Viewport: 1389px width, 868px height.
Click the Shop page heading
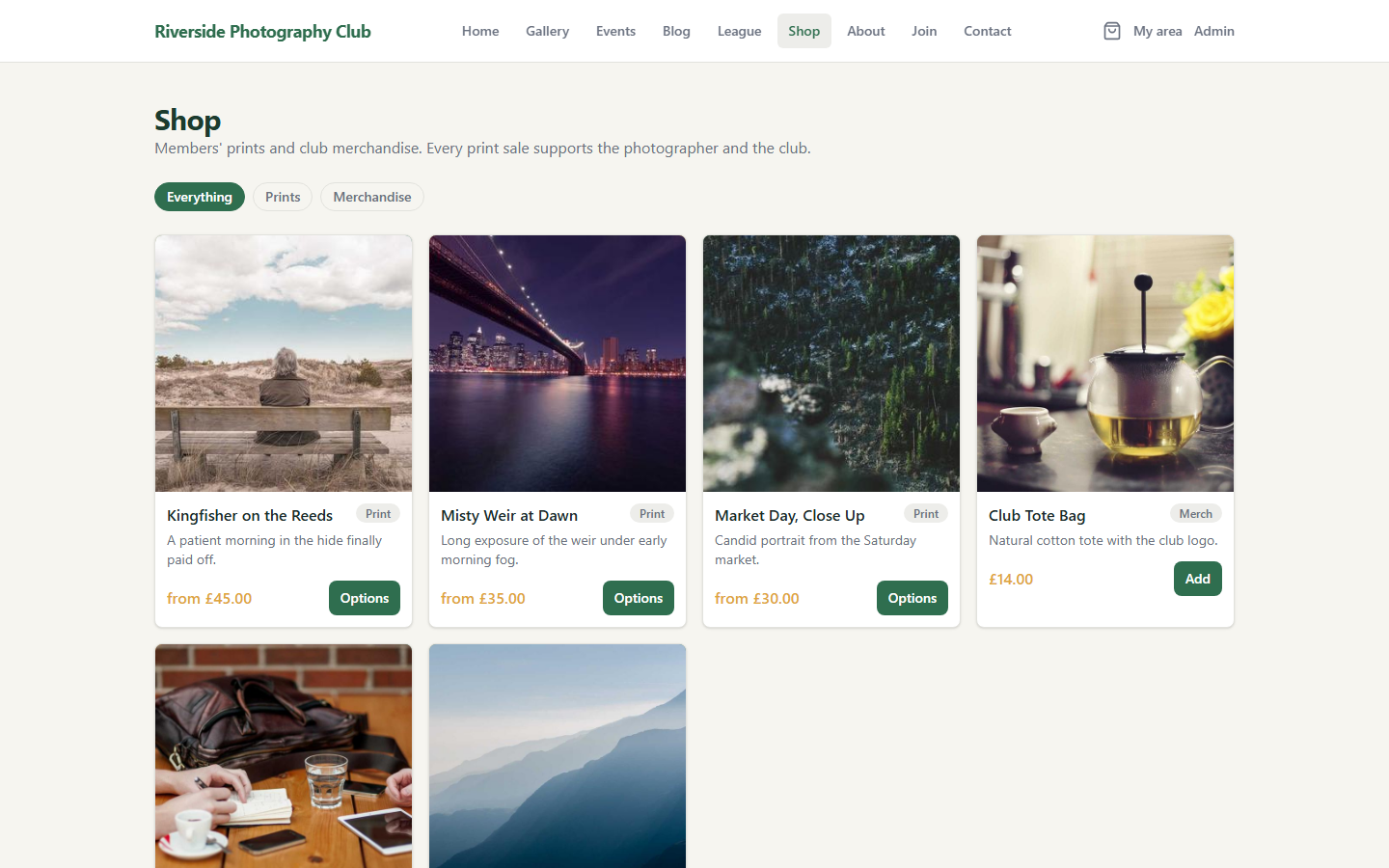point(188,121)
